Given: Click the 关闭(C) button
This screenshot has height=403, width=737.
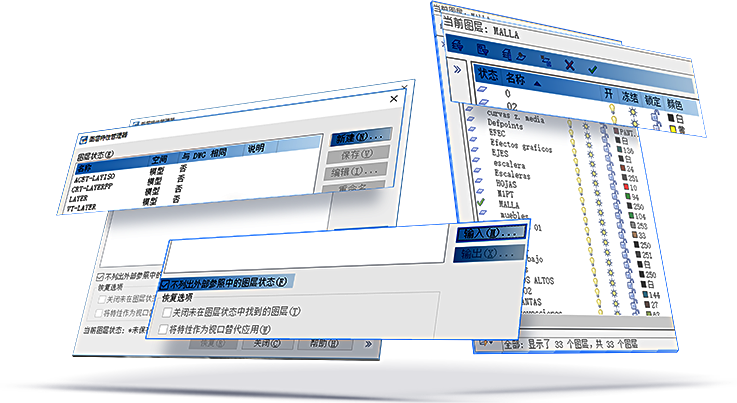Looking at the screenshot, I should click(267, 343).
